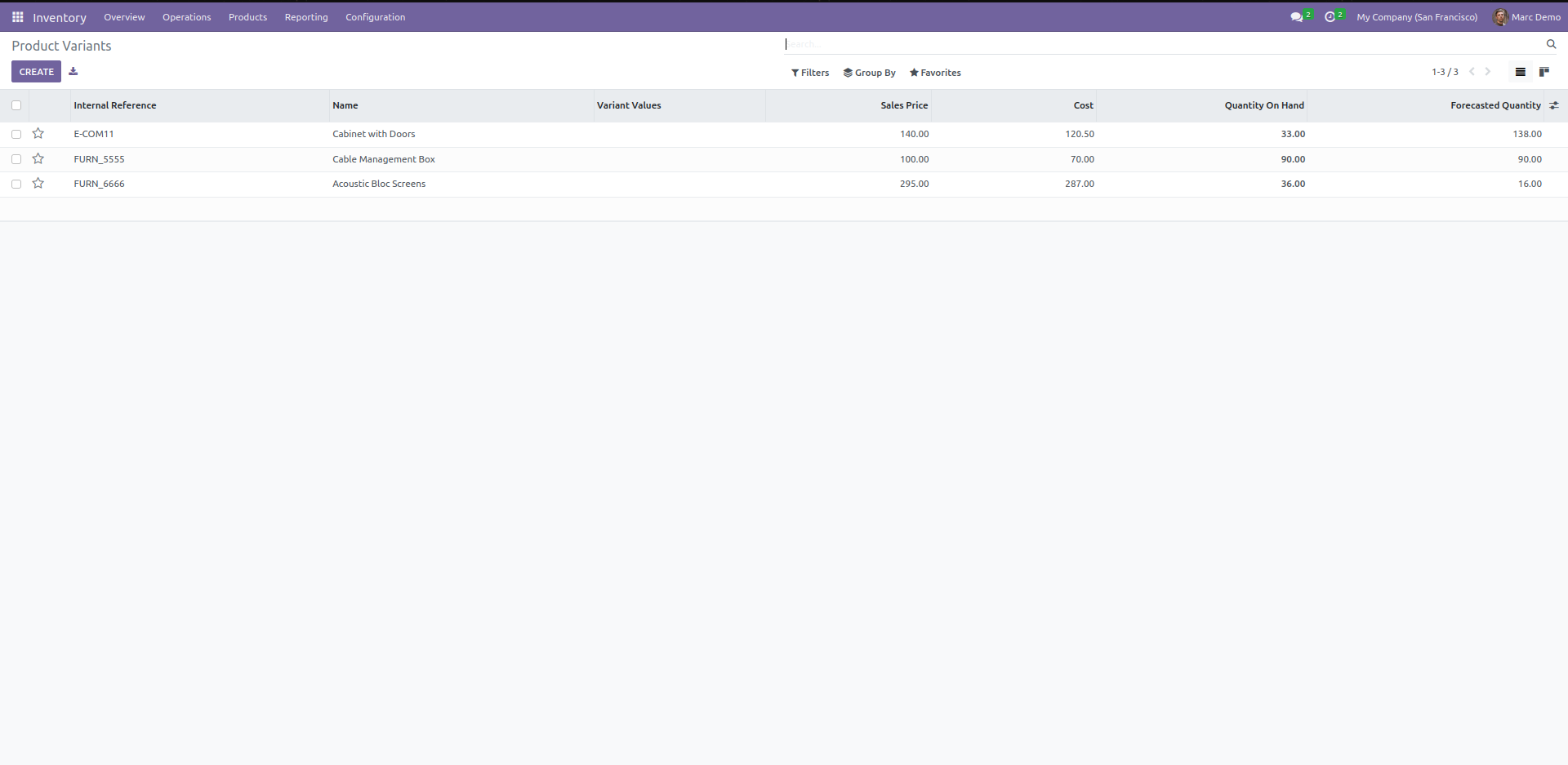Open Acoustic Bloc Screens record
Image resolution: width=1568 pixels, height=765 pixels.
click(x=379, y=184)
